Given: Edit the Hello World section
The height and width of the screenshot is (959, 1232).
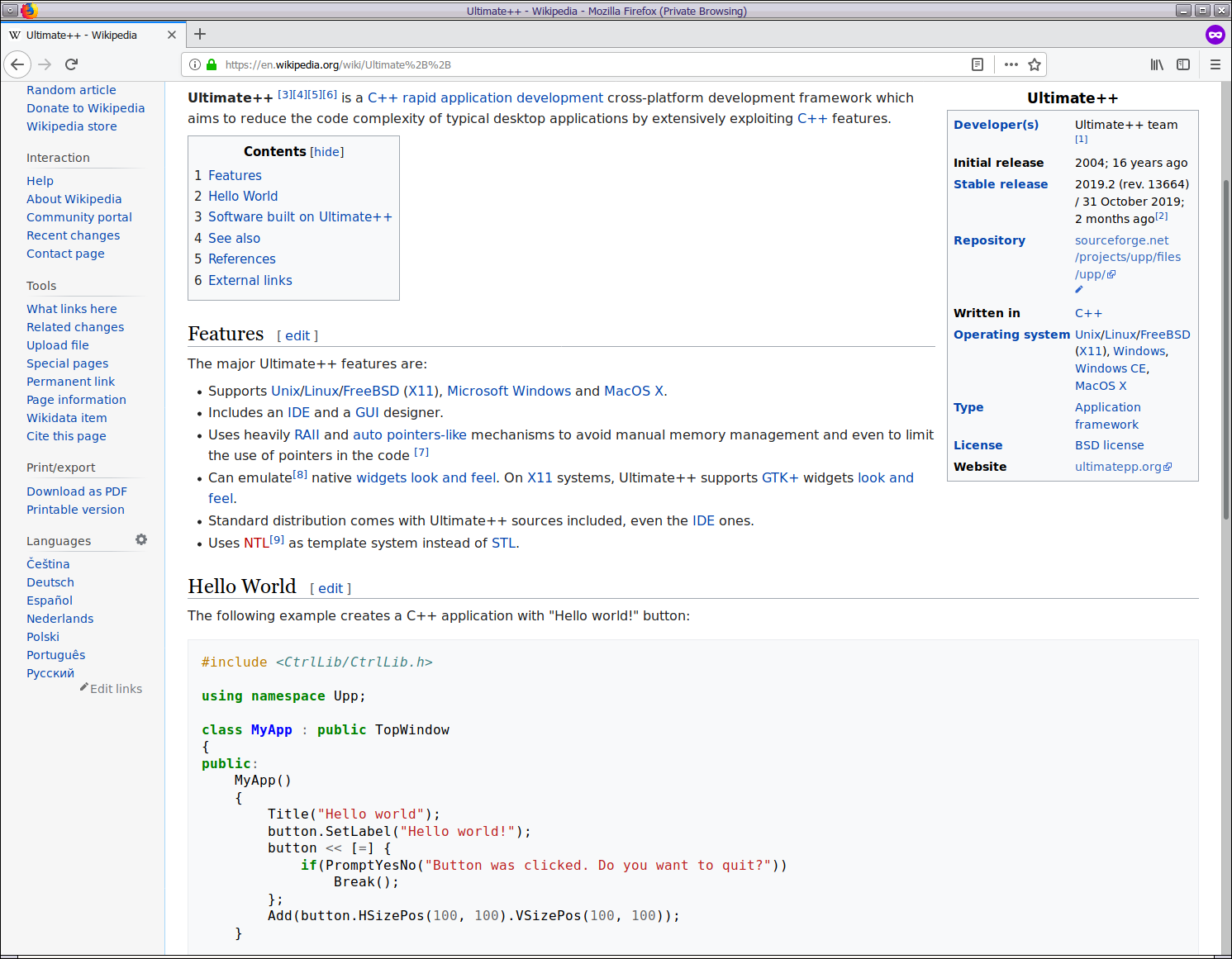Looking at the screenshot, I should (331, 588).
